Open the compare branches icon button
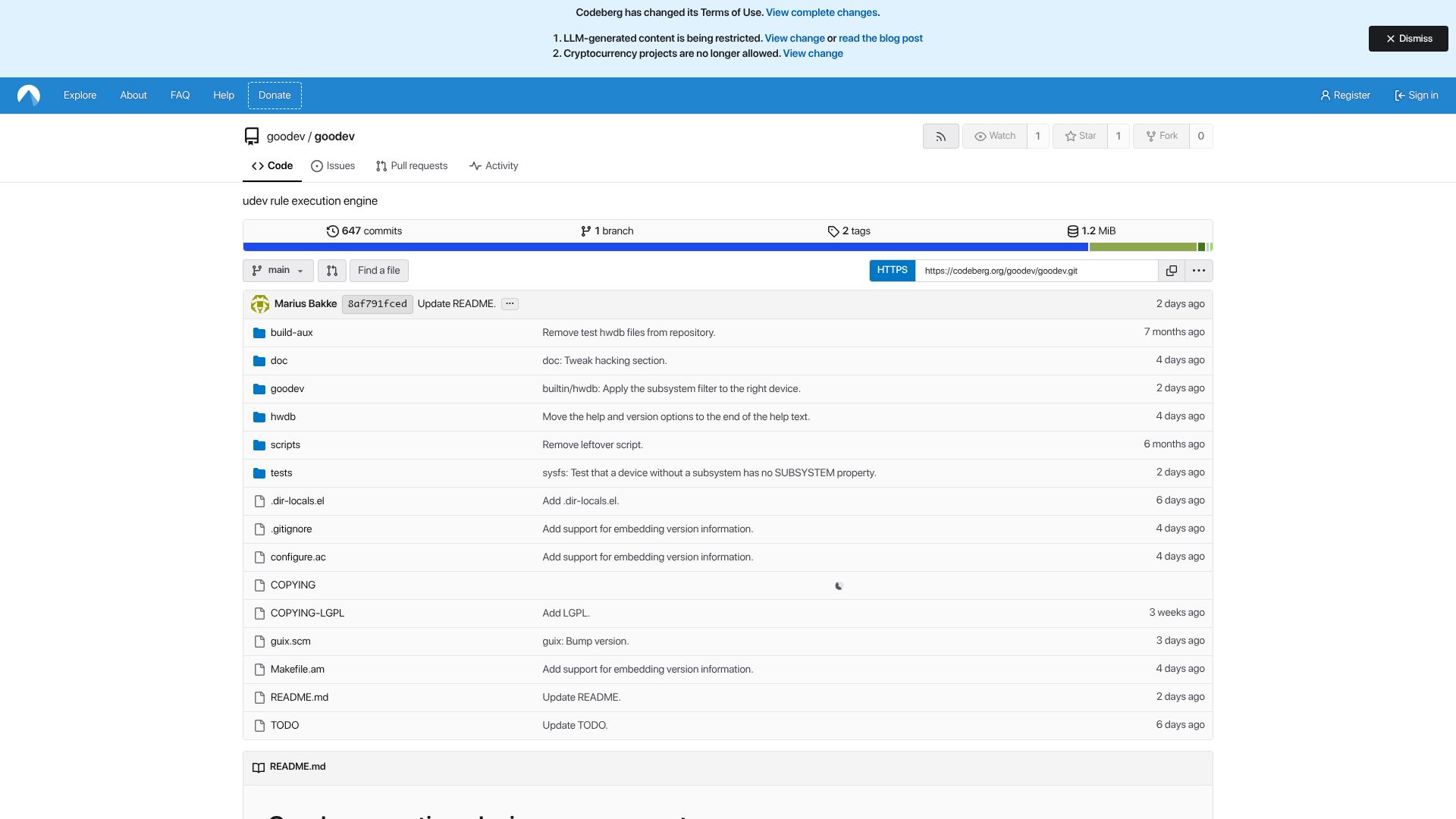The height and width of the screenshot is (819, 1456). pyautogui.click(x=332, y=271)
